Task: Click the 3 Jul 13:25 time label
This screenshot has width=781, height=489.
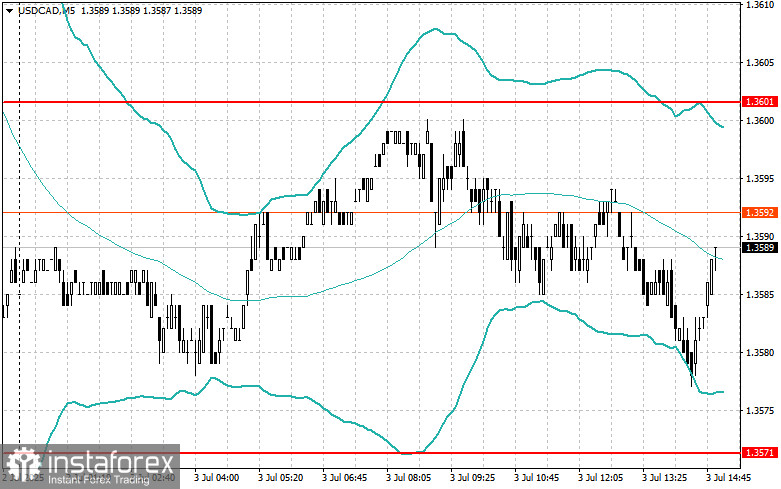Action: 664,478
